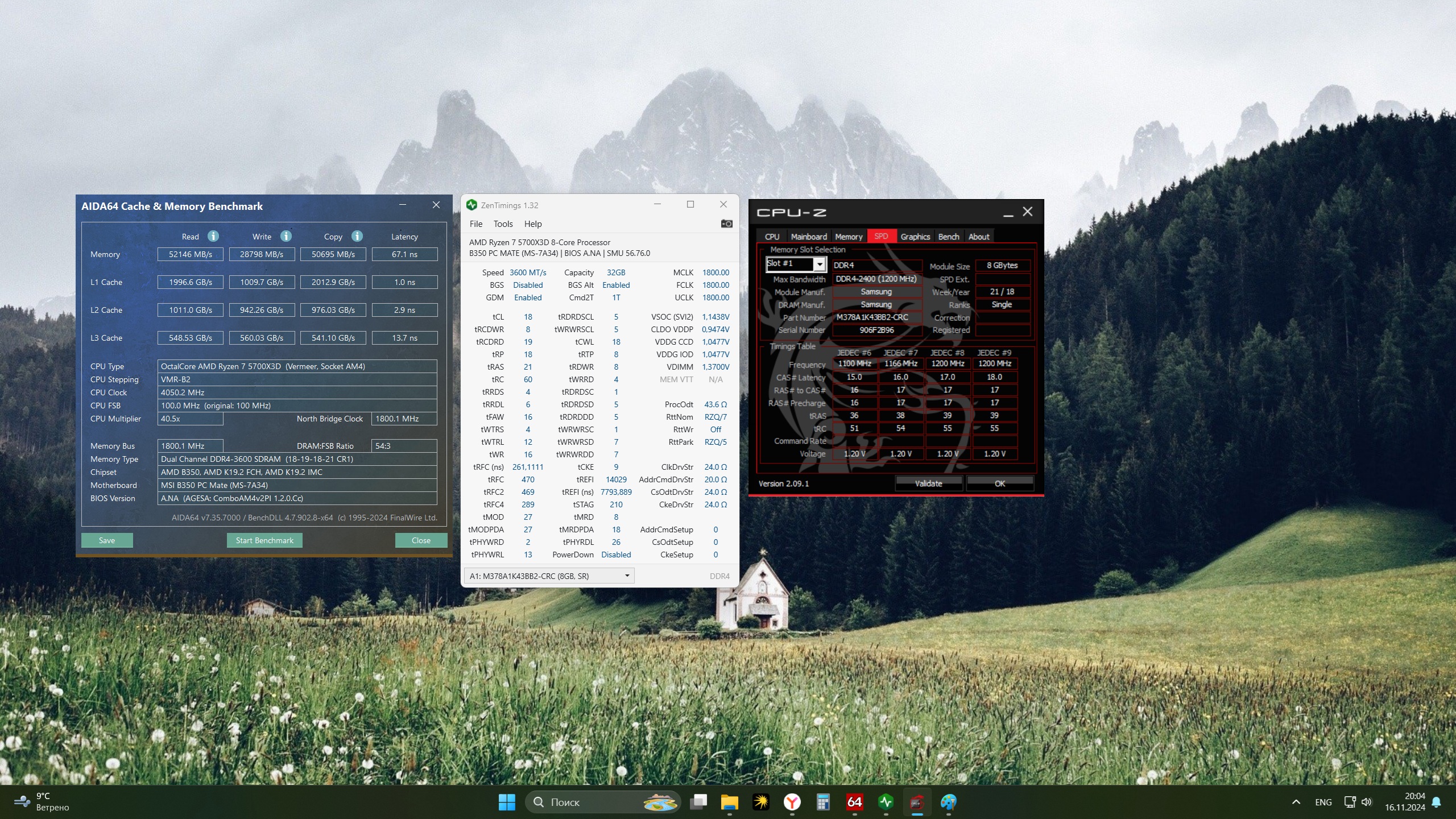Image resolution: width=1456 pixels, height=819 pixels.
Task: Click the Read info icon in AIDA64
Action: (213, 236)
